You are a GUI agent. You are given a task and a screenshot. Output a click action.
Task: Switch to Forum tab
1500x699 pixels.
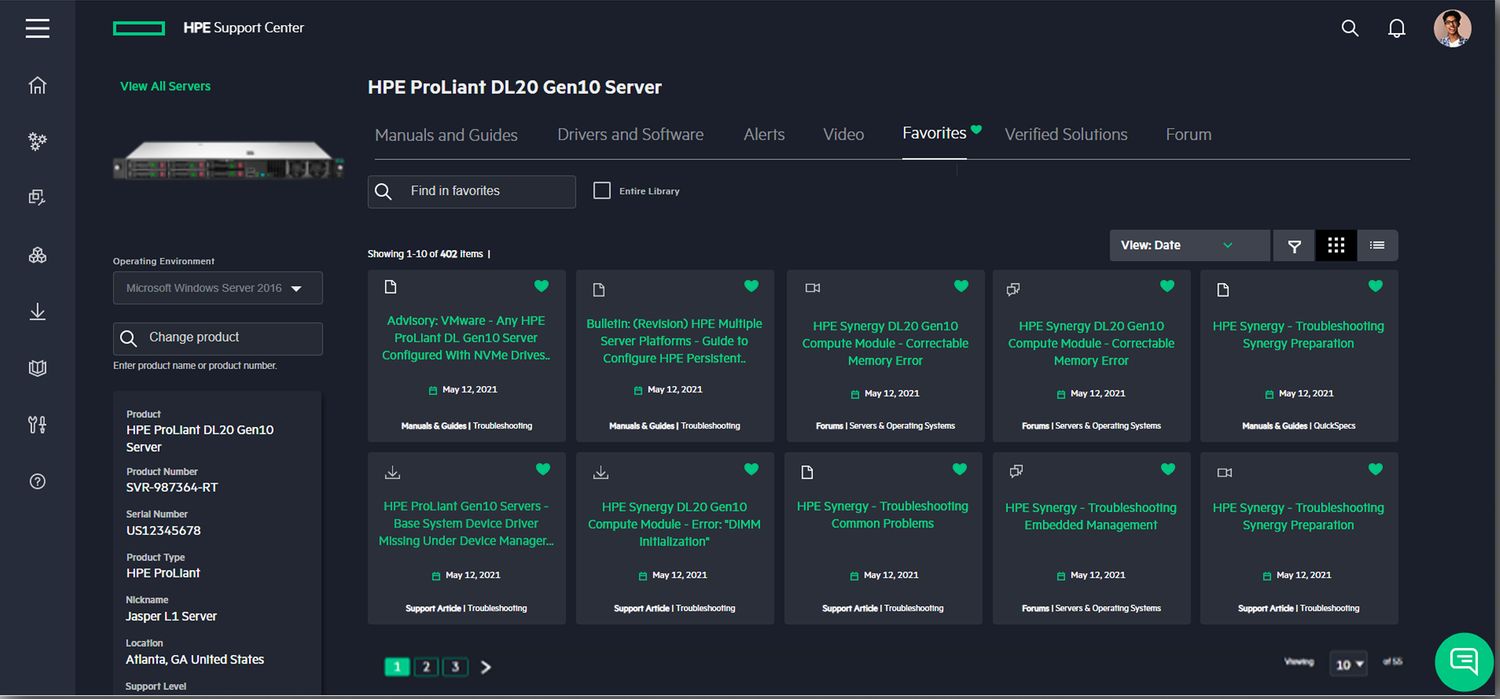click(1188, 135)
